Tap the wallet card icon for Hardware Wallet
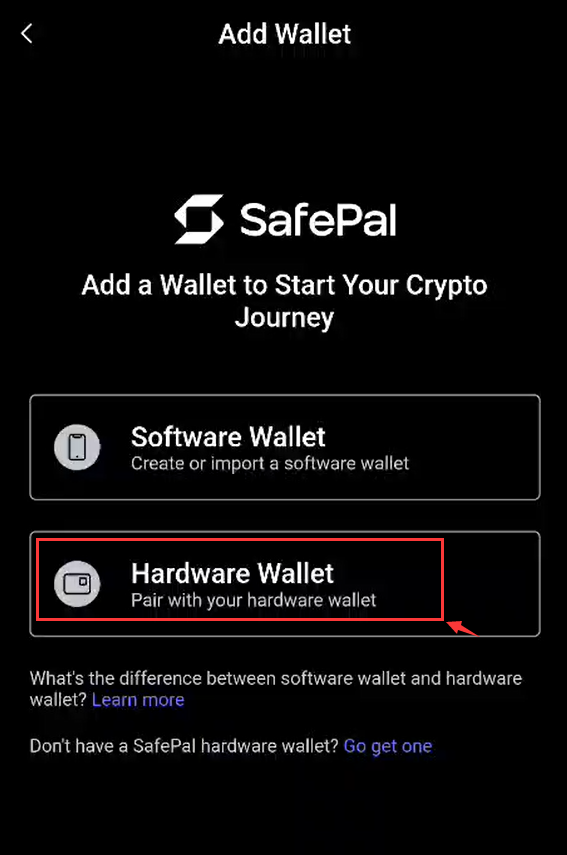Image resolution: width=567 pixels, height=855 pixels. coord(77,583)
